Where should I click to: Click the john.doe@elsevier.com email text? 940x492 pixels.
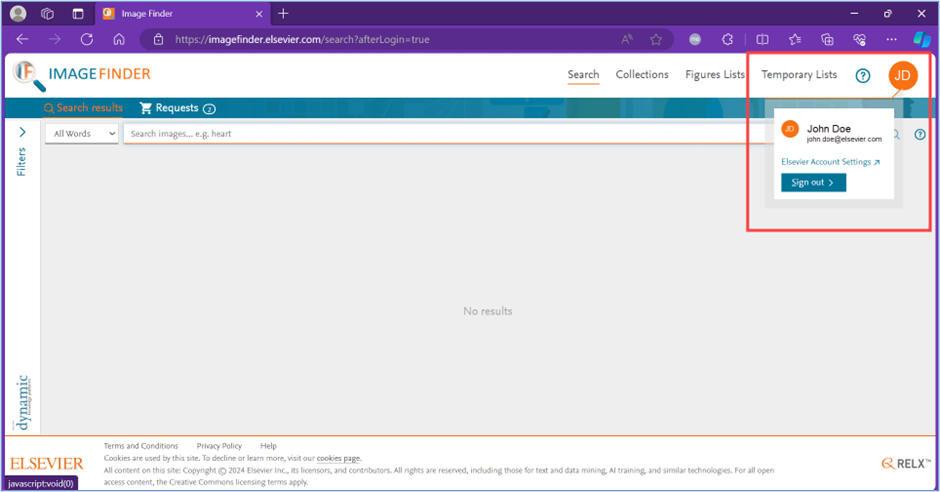pyautogui.click(x=844, y=139)
